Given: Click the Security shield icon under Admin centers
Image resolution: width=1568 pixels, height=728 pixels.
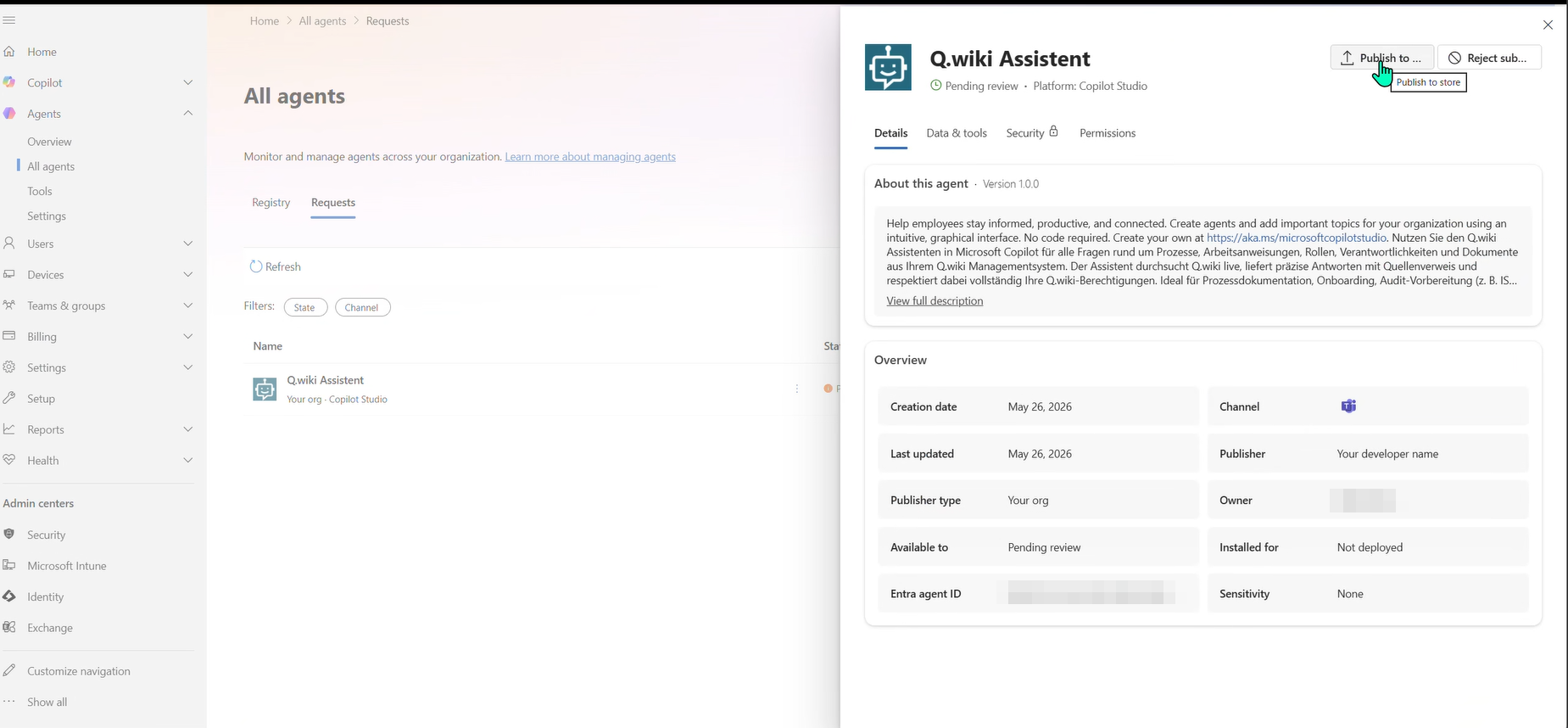Looking at the screenshot, I should (9, 535).
